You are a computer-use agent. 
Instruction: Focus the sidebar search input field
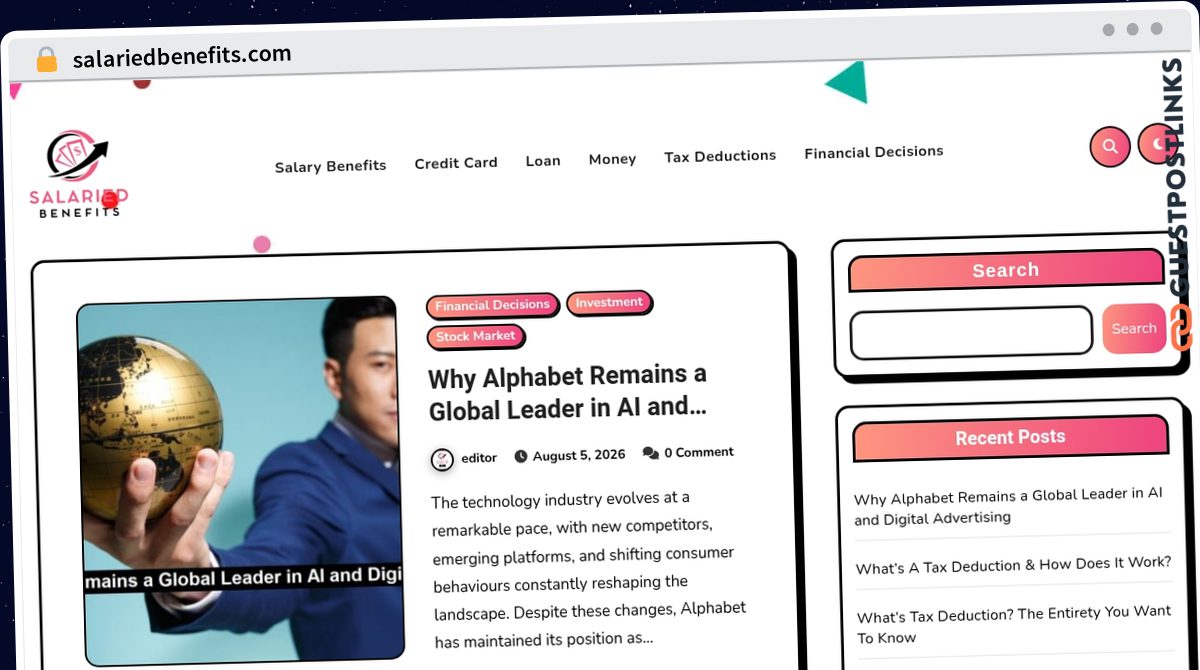(x=971, y=332)
